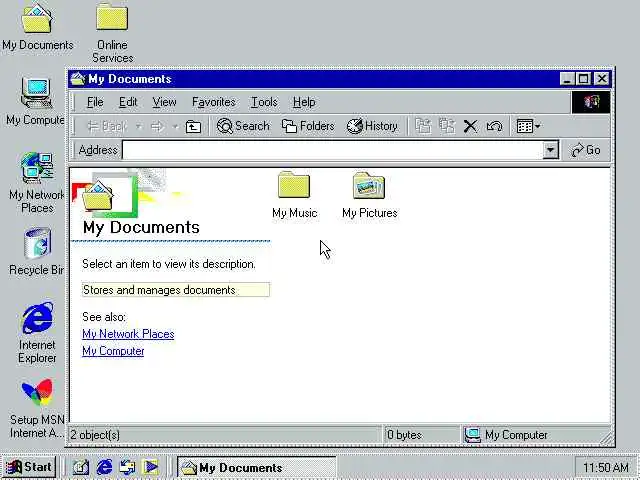Close the My Documents window
The height and width of the screenshot is (480, 640).
click(602, 78)
